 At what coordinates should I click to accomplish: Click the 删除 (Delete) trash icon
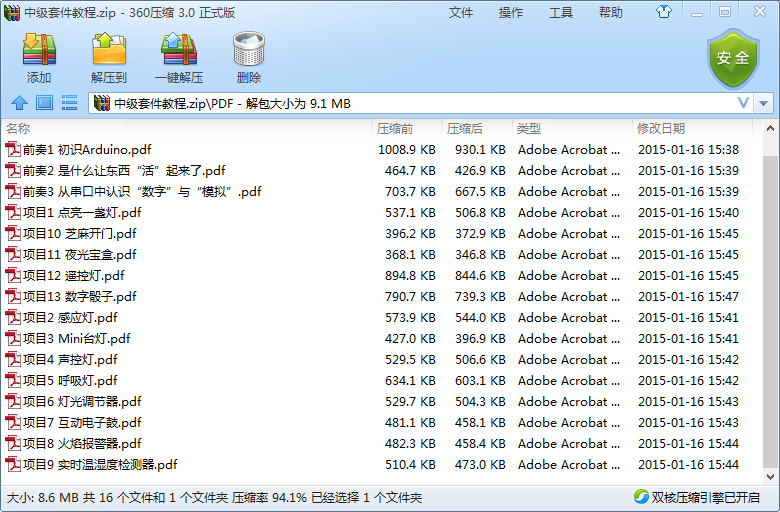point(249,49)
